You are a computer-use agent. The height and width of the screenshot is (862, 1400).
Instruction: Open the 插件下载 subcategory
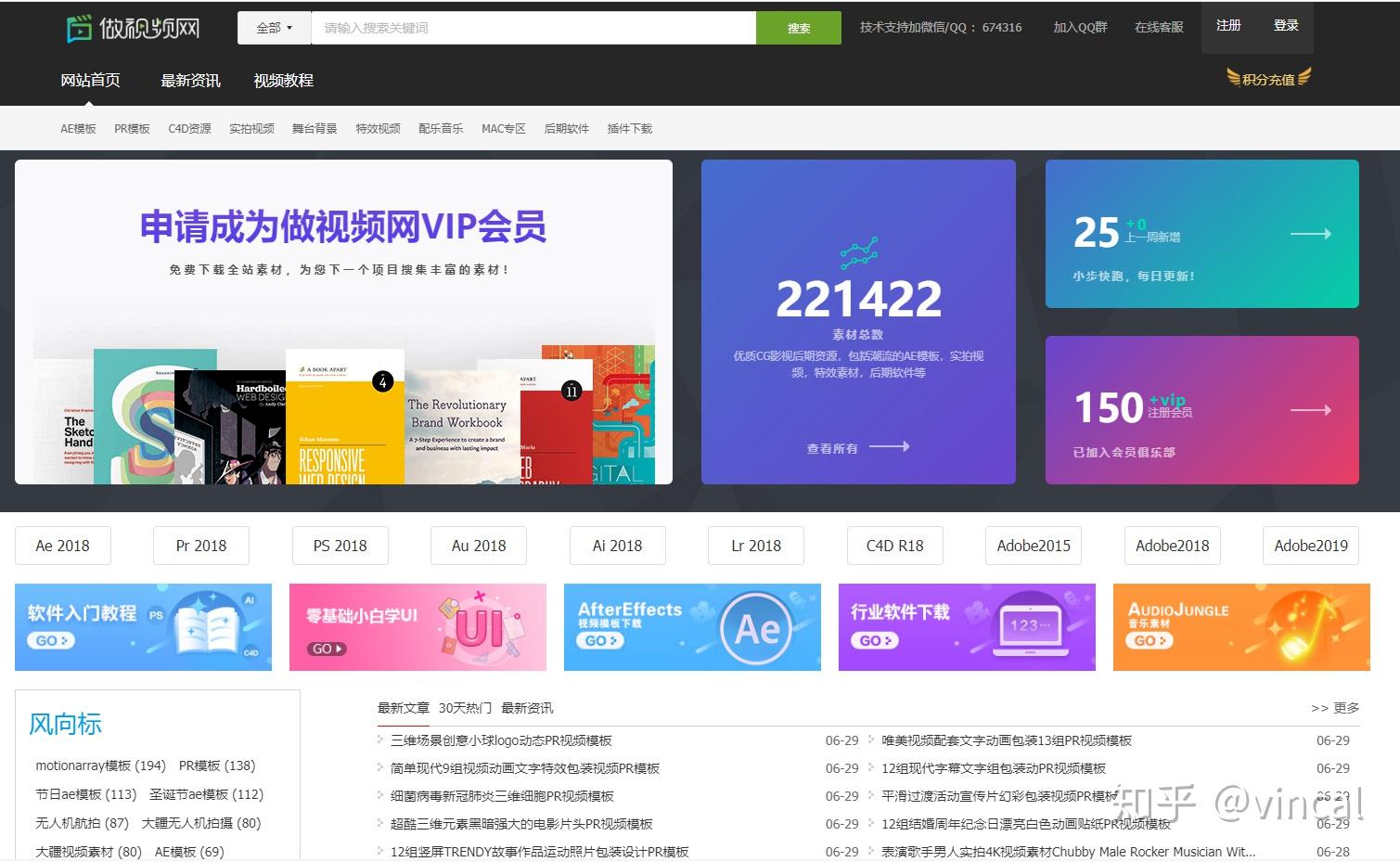tap(629, 129)
